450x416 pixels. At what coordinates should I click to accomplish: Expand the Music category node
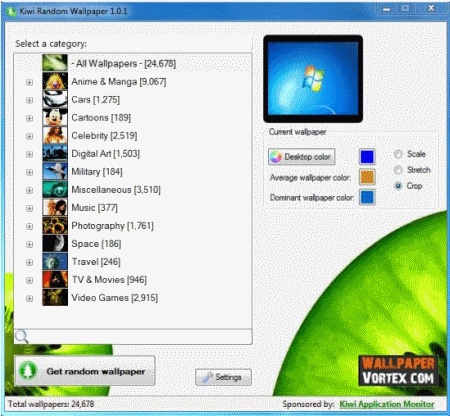click(30, 208)
